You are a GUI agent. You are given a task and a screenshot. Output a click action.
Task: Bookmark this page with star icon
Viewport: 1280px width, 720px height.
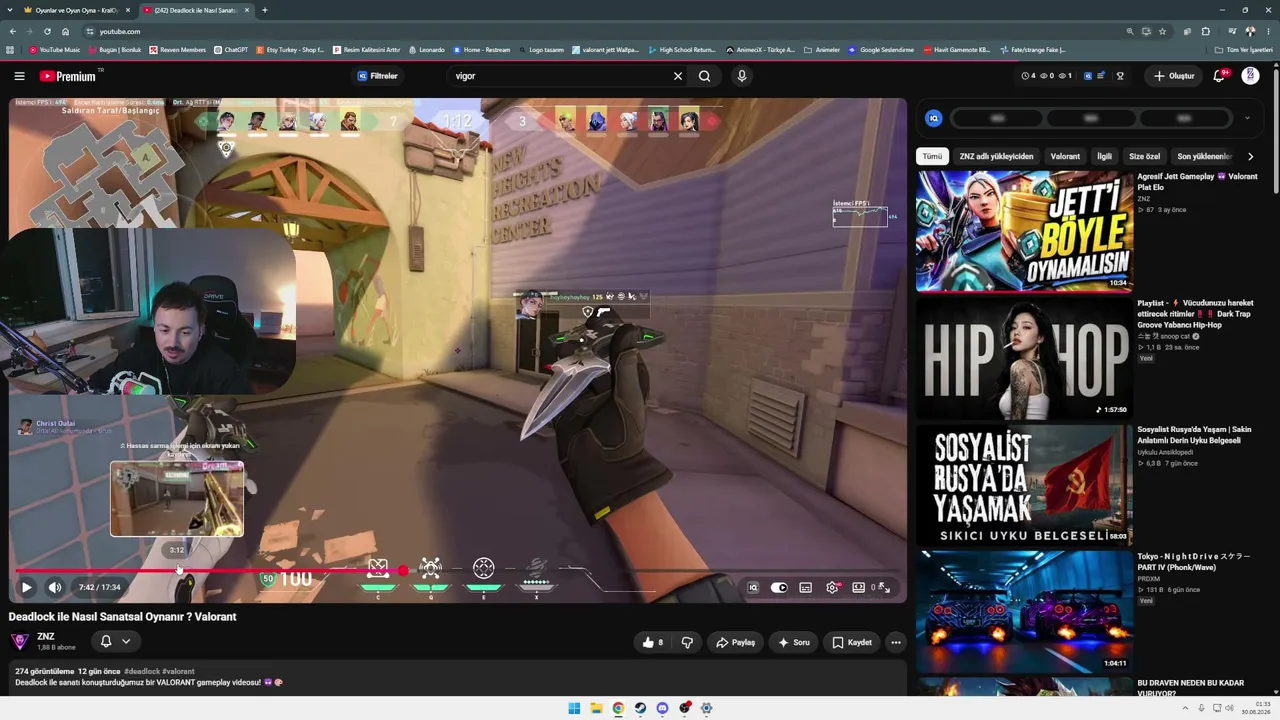tap(1163, 31)
